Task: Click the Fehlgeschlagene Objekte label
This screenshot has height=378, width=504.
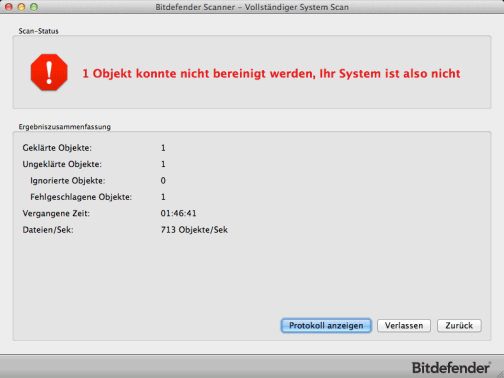Action: [x=81, y=197]
